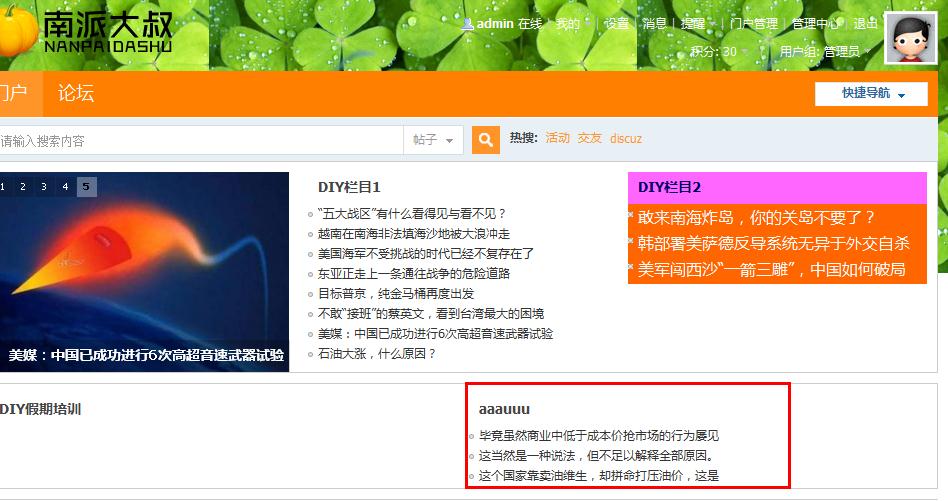
Task: Expand the 用户组: 管理员 dropdown
Action: (x=825, y=51)
